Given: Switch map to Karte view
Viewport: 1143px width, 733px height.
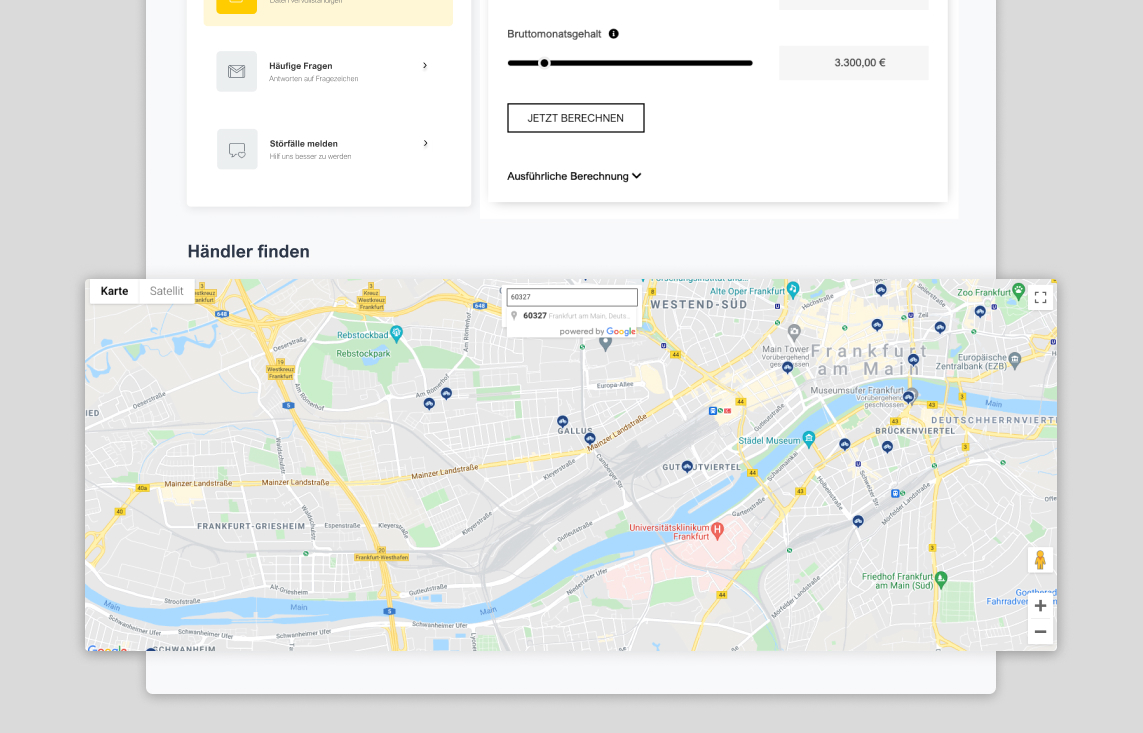Looking at the screenshot, I should (114, 291).
